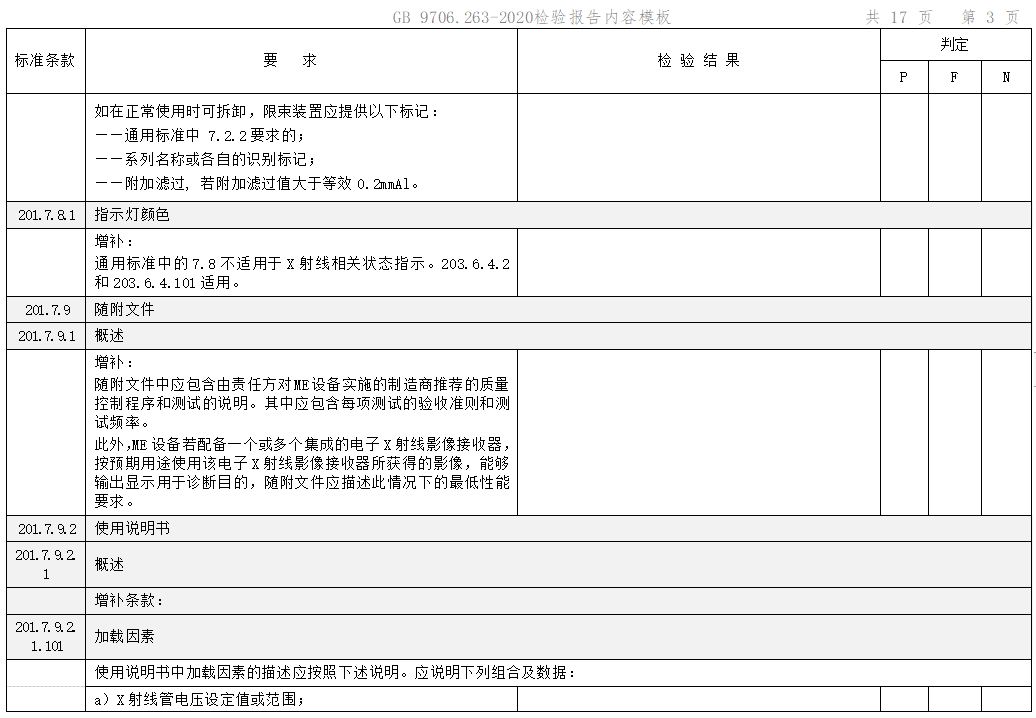
Task: Click the F column header
Action: [x=955, y=77]
